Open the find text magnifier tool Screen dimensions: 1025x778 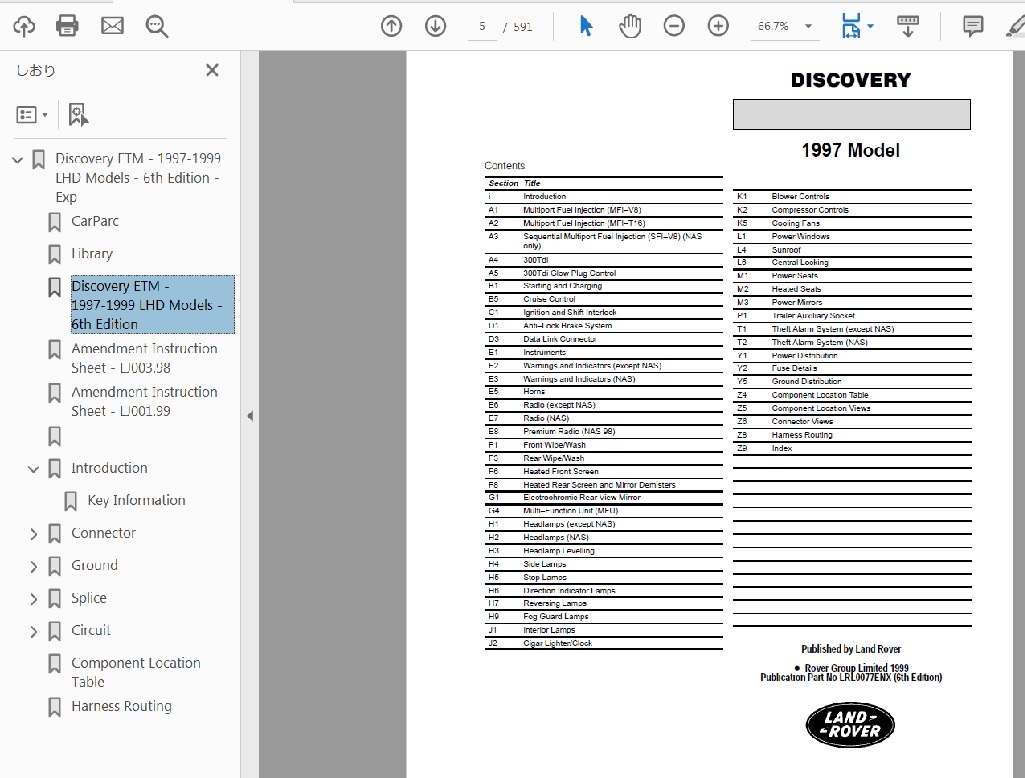157,27
